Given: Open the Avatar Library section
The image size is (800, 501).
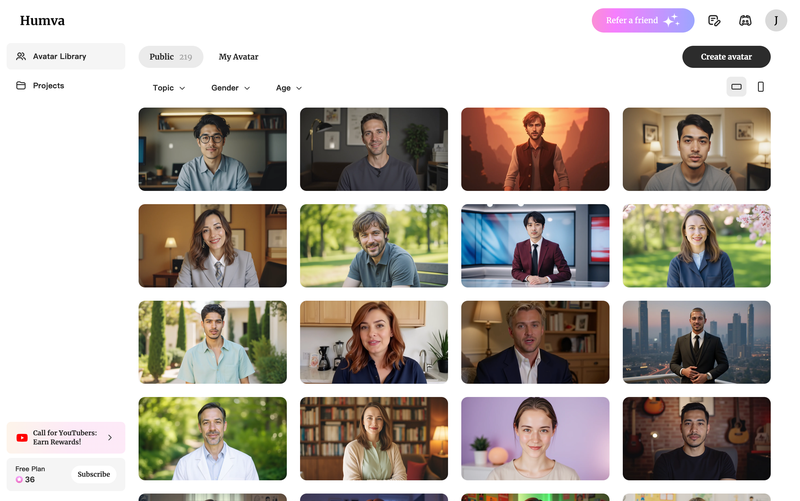Looking at the screenshot, I should [x=66, y=56].
